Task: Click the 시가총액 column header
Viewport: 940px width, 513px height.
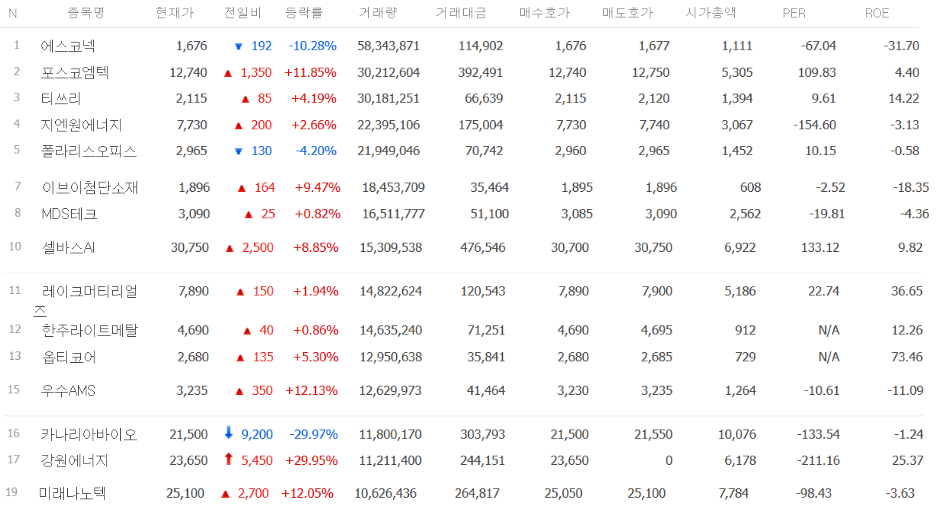Action: click(x=711, y=13)
